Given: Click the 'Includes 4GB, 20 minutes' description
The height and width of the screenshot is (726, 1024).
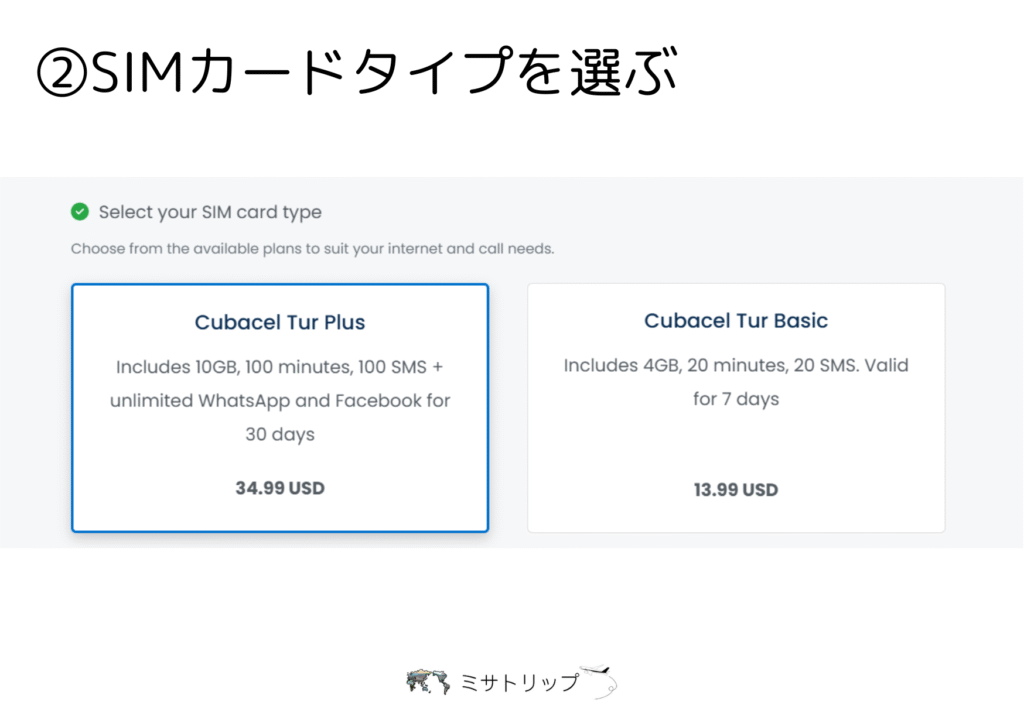Looking at the screenshot, I should click(x=736, y=382).
